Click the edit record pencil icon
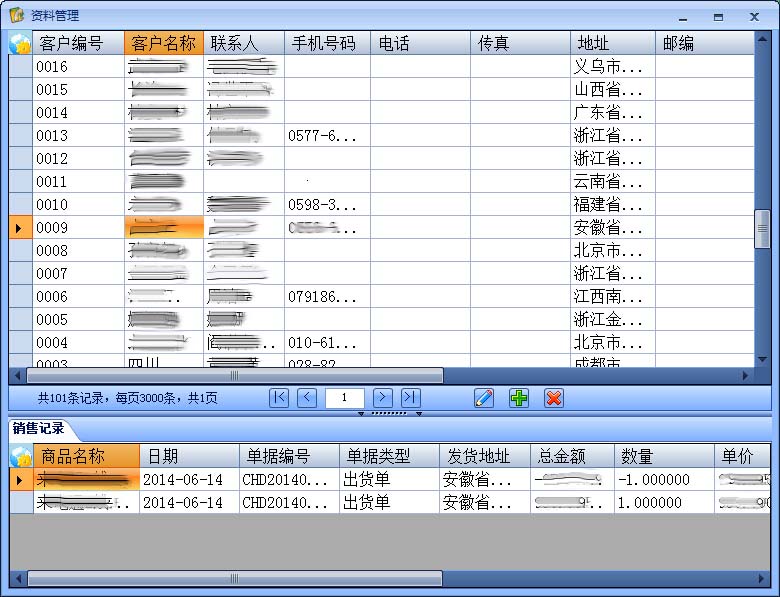Viewport: 780px width, 597px height. click(x=484, y=398)
